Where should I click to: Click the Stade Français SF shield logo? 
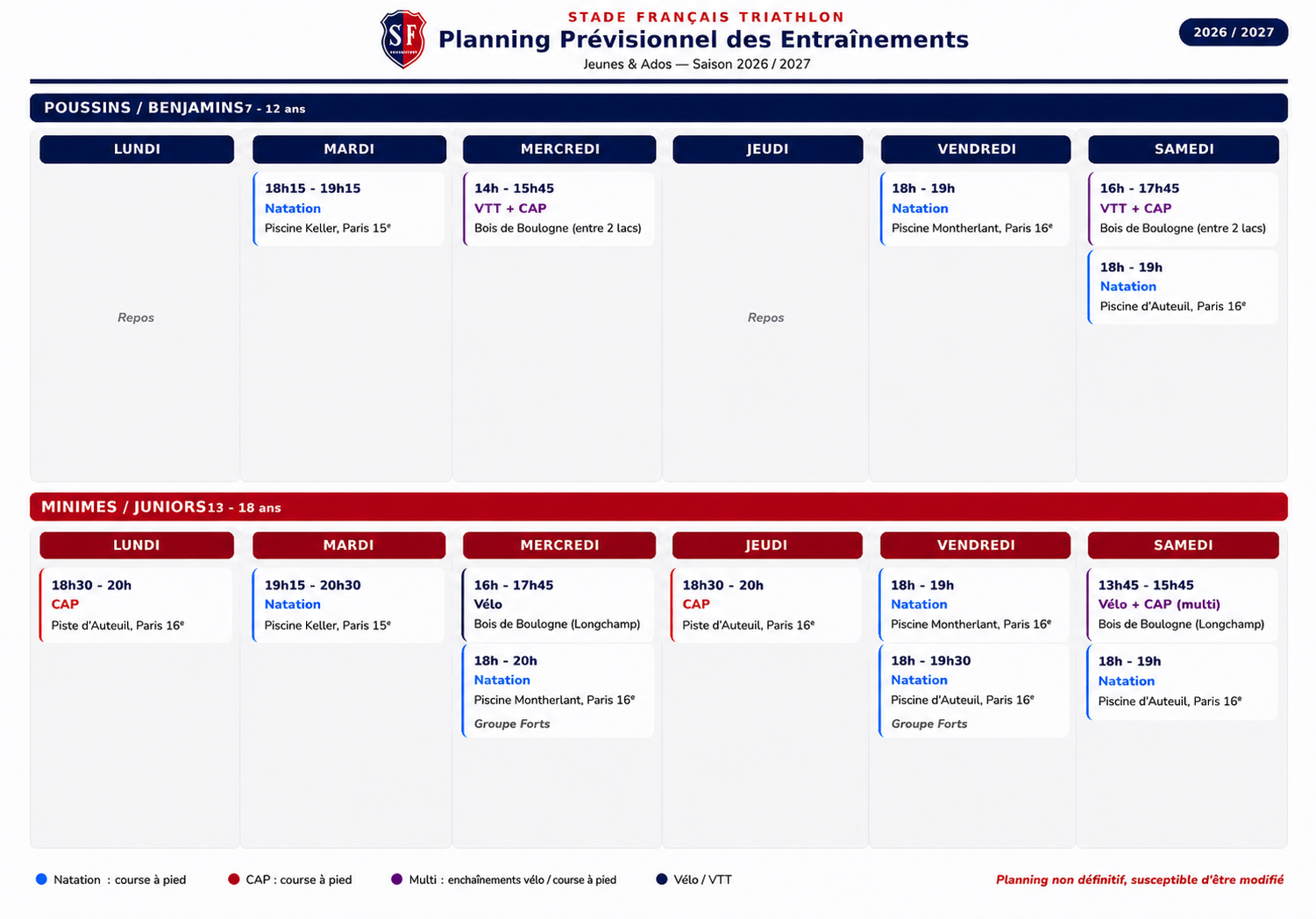[x=403, y=39]
